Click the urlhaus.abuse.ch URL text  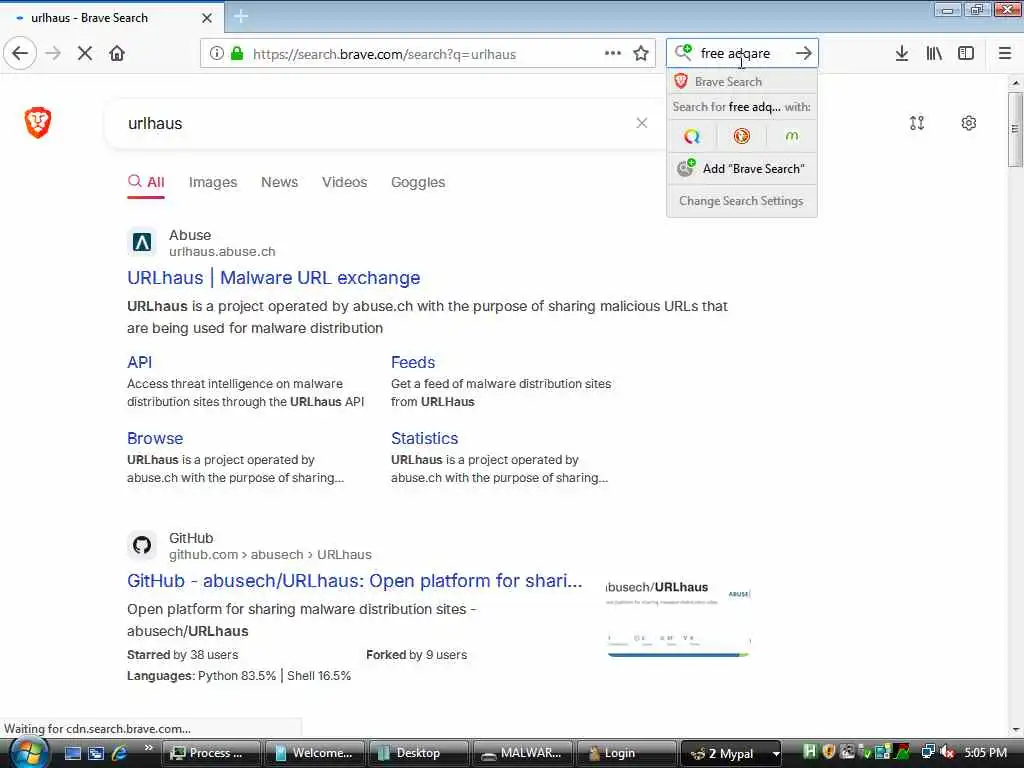tap(222, 251)
